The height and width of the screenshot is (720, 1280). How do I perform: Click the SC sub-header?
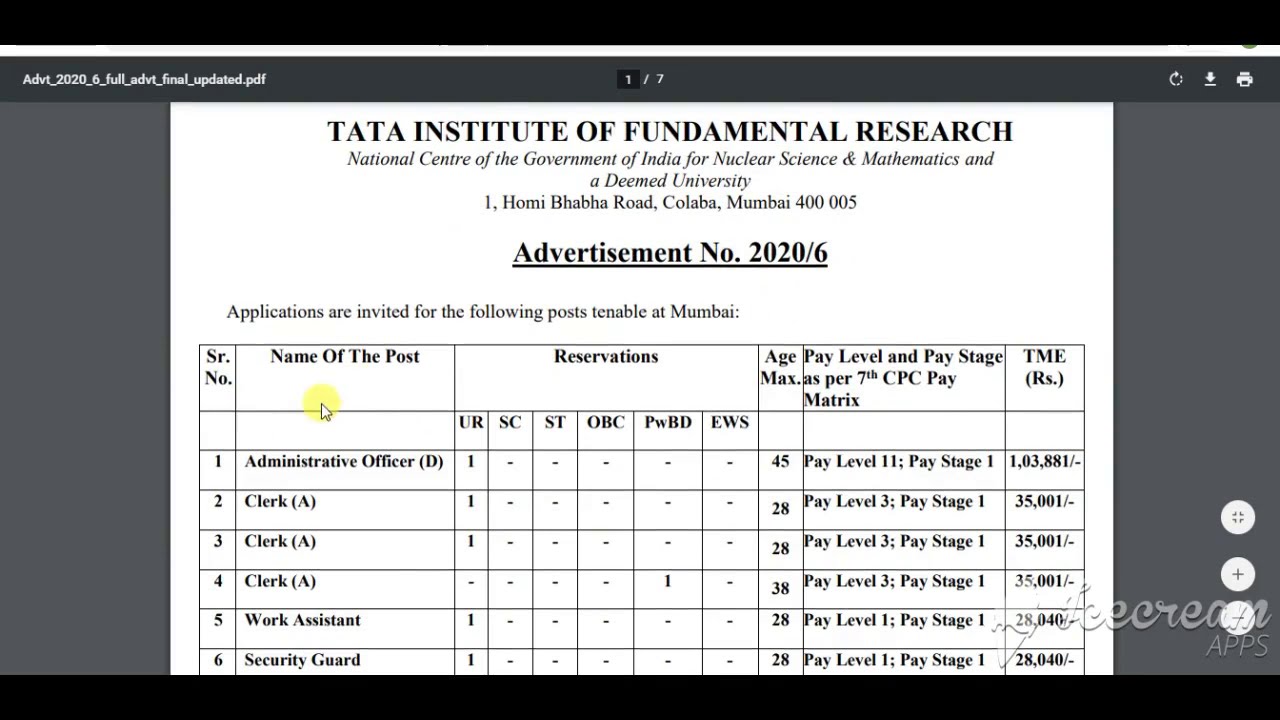(x=510, y=422)
